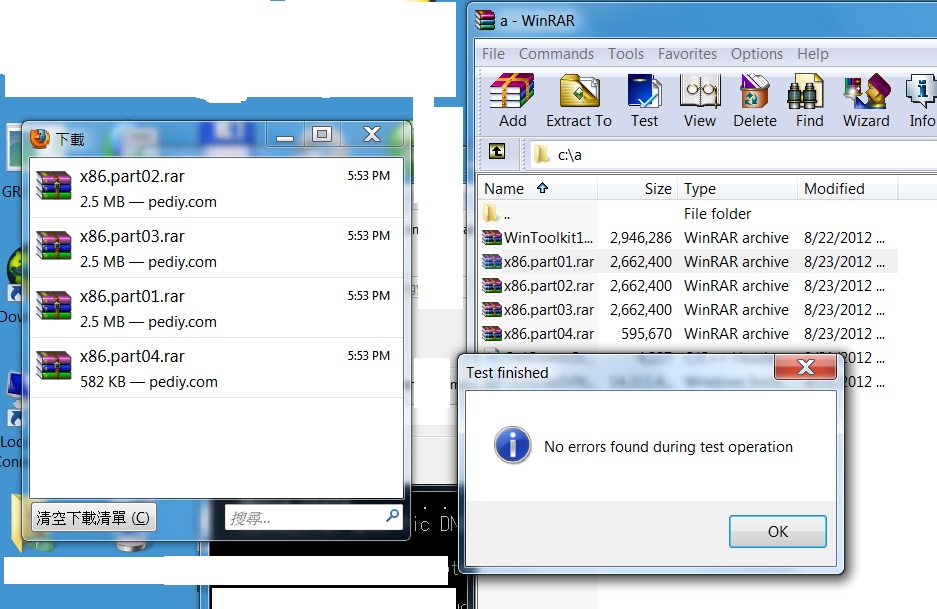This screenshot has height=609, width=937.
Task: Maximize the 下載 downloads window
Action: click(x=322, y=134)
